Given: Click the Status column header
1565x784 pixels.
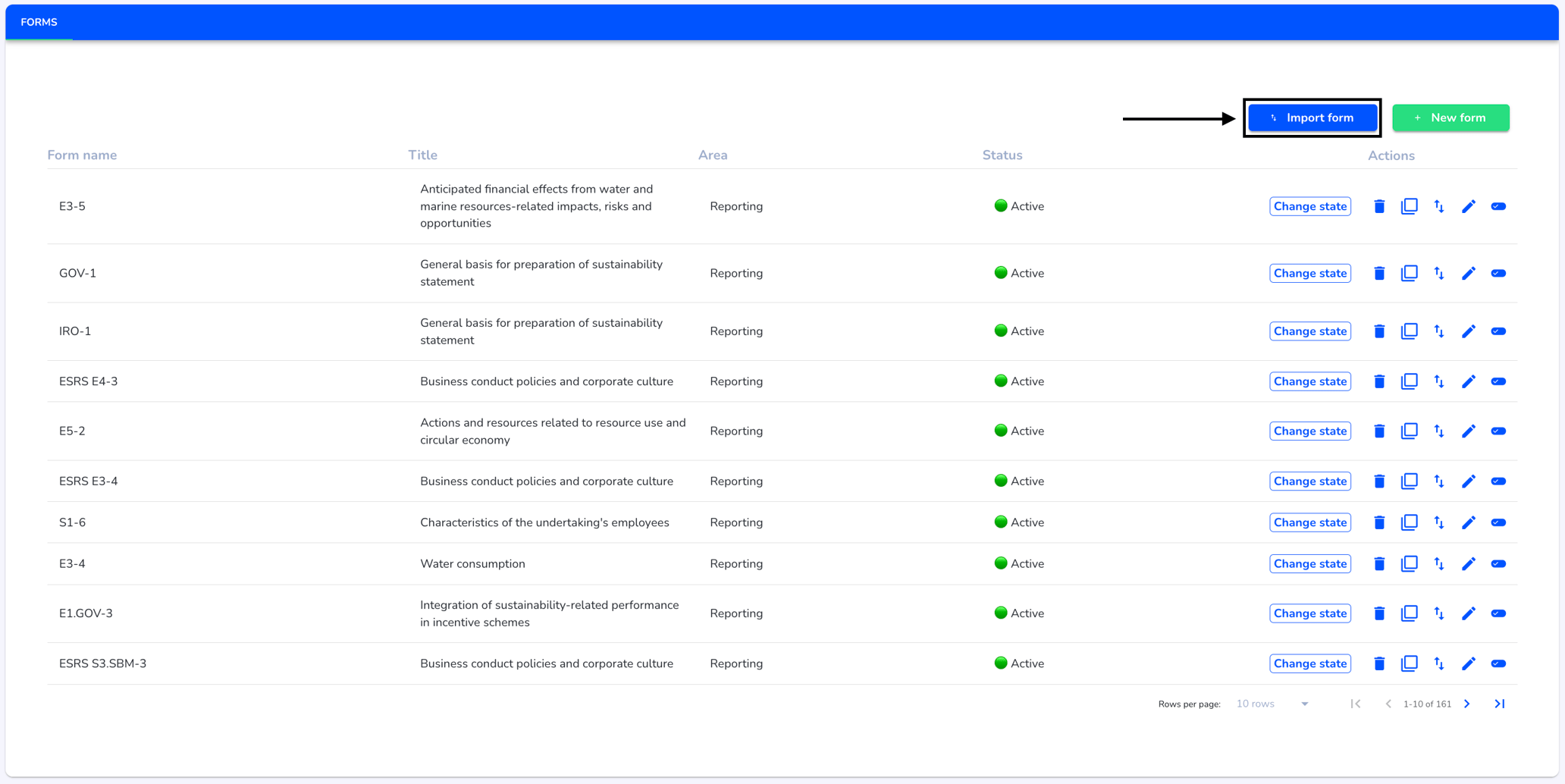Looking at the screenshot, I should [x=1002, y=155].
